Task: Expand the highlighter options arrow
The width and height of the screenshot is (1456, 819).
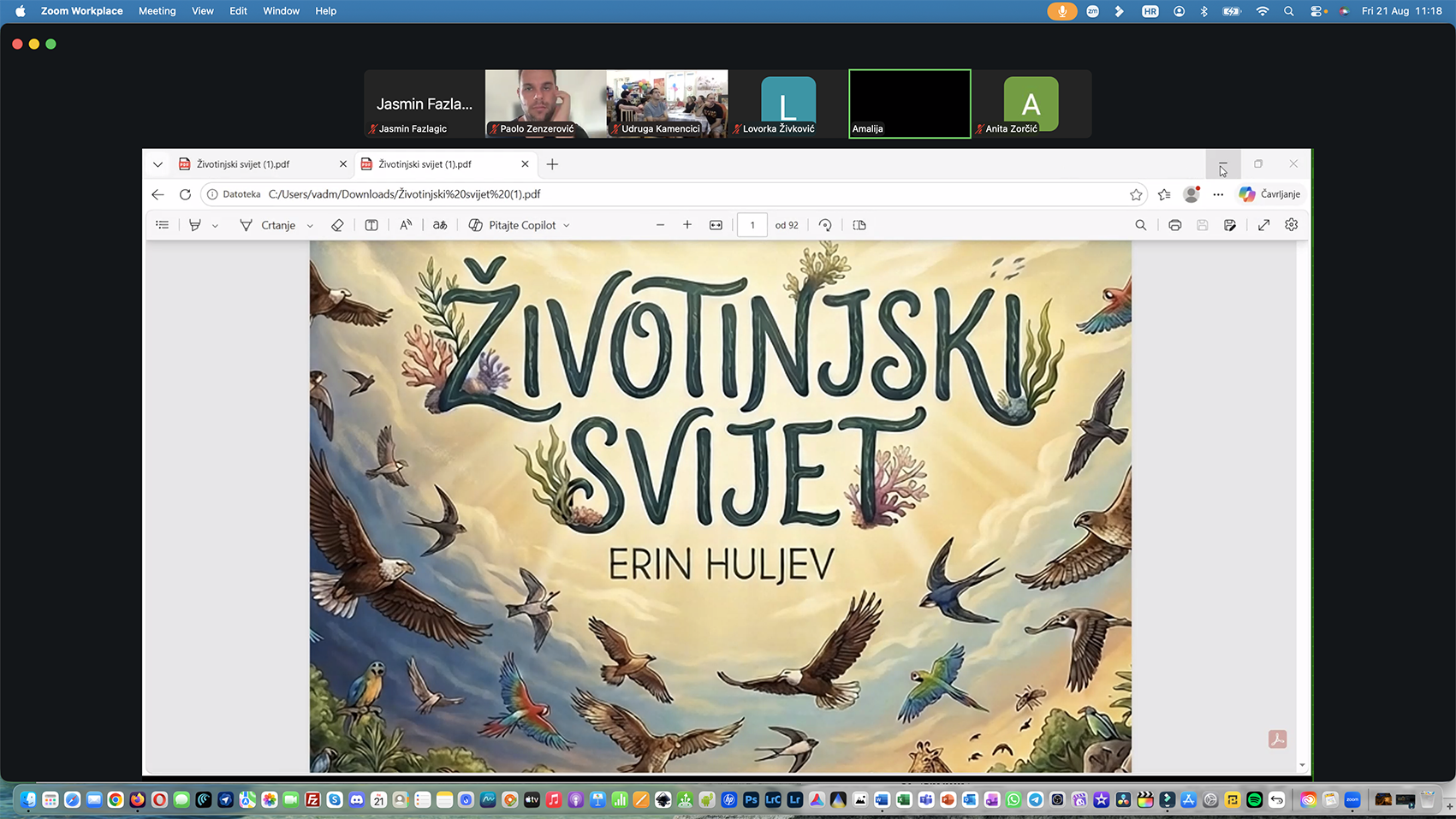Action: point(215,226)
